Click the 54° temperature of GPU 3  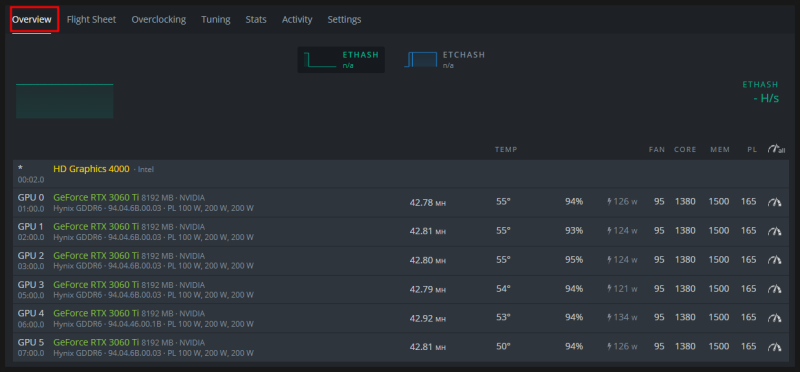click(x=503, y=289)
